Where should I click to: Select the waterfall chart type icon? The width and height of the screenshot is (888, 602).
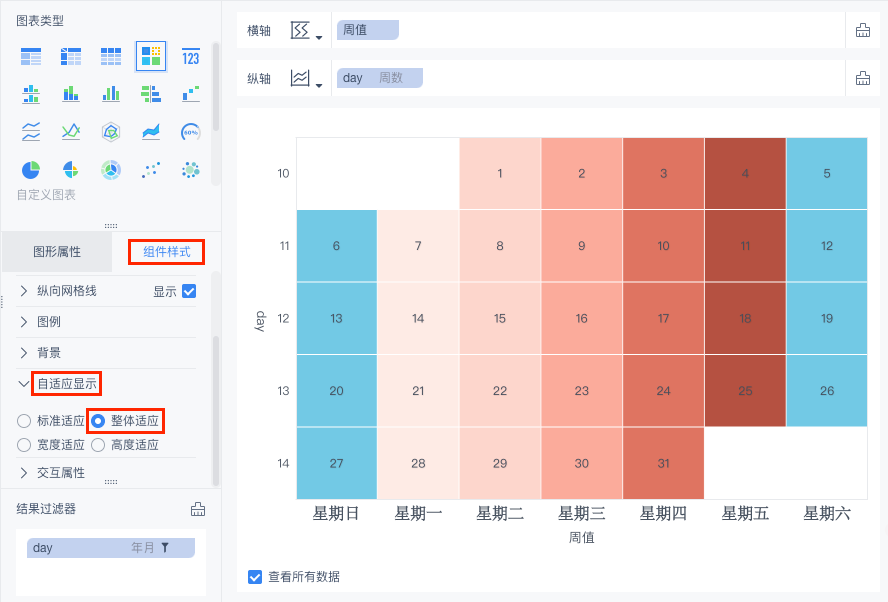pyautogui.click(x=190, y=94)
